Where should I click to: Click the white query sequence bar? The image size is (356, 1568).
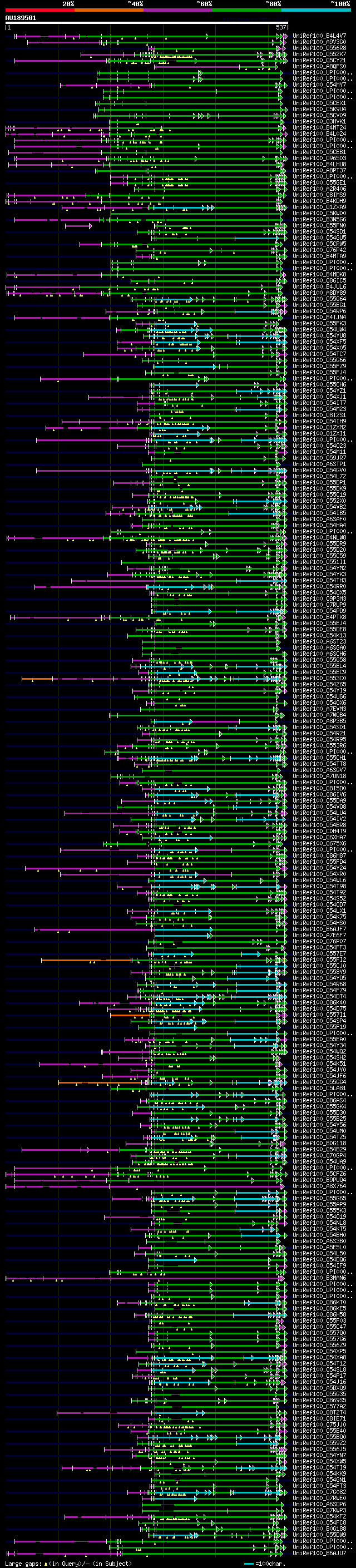pos(146,23)
